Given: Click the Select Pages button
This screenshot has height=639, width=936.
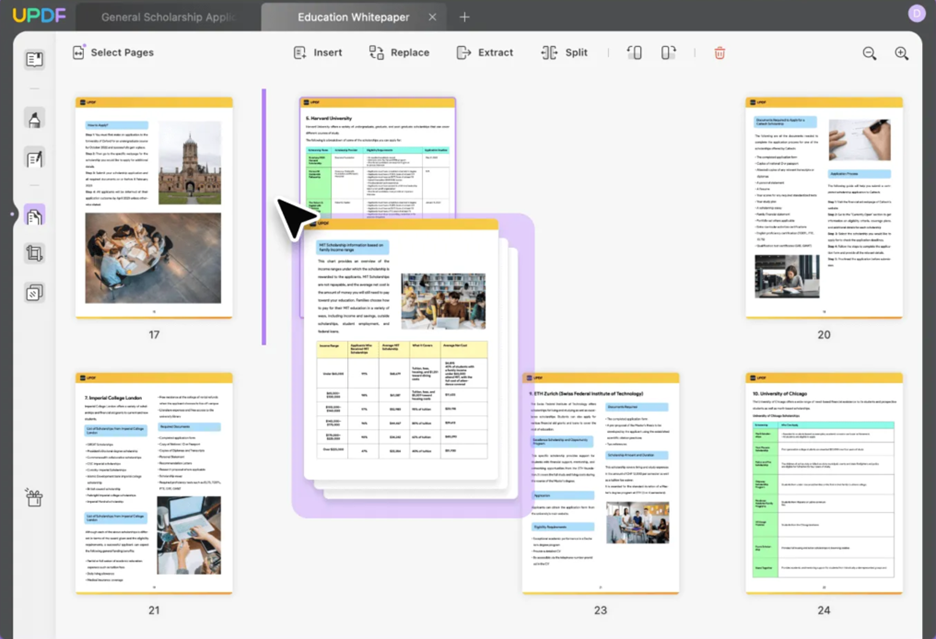Looking at the screenshot, I should click(x=112, y=53).
